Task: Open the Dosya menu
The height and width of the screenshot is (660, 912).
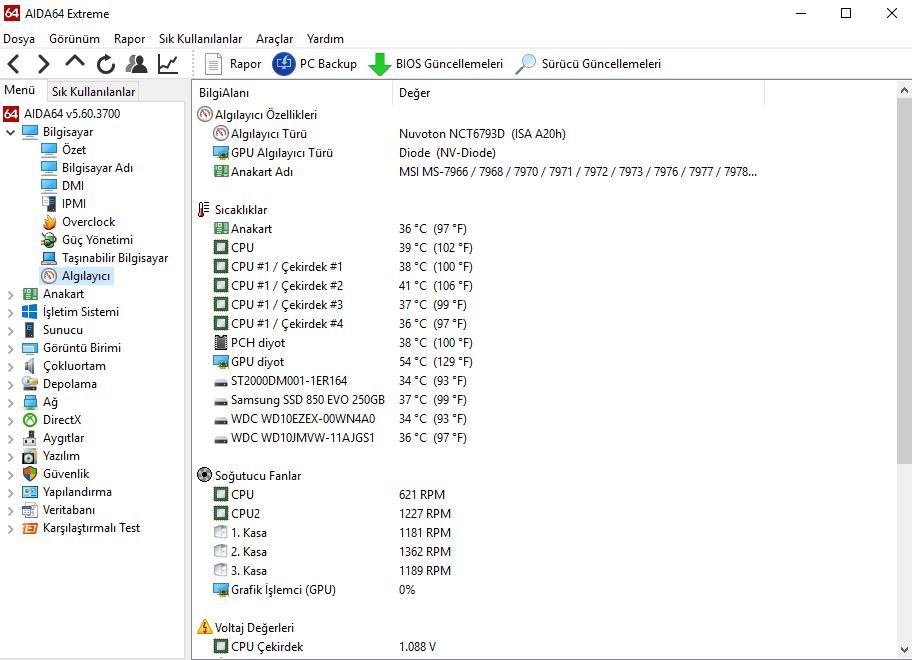Action: (x=19, y=39)
